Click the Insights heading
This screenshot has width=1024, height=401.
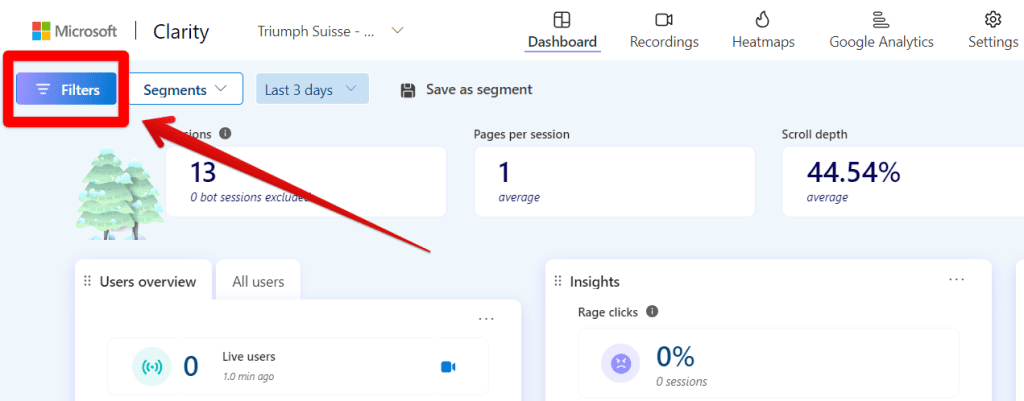(x=595, y=281)
